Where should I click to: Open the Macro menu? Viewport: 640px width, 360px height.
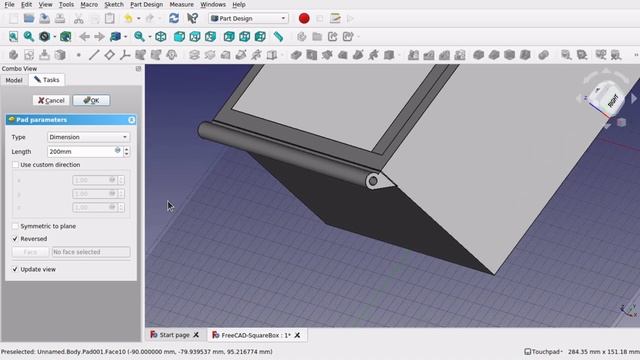[89, 4]
